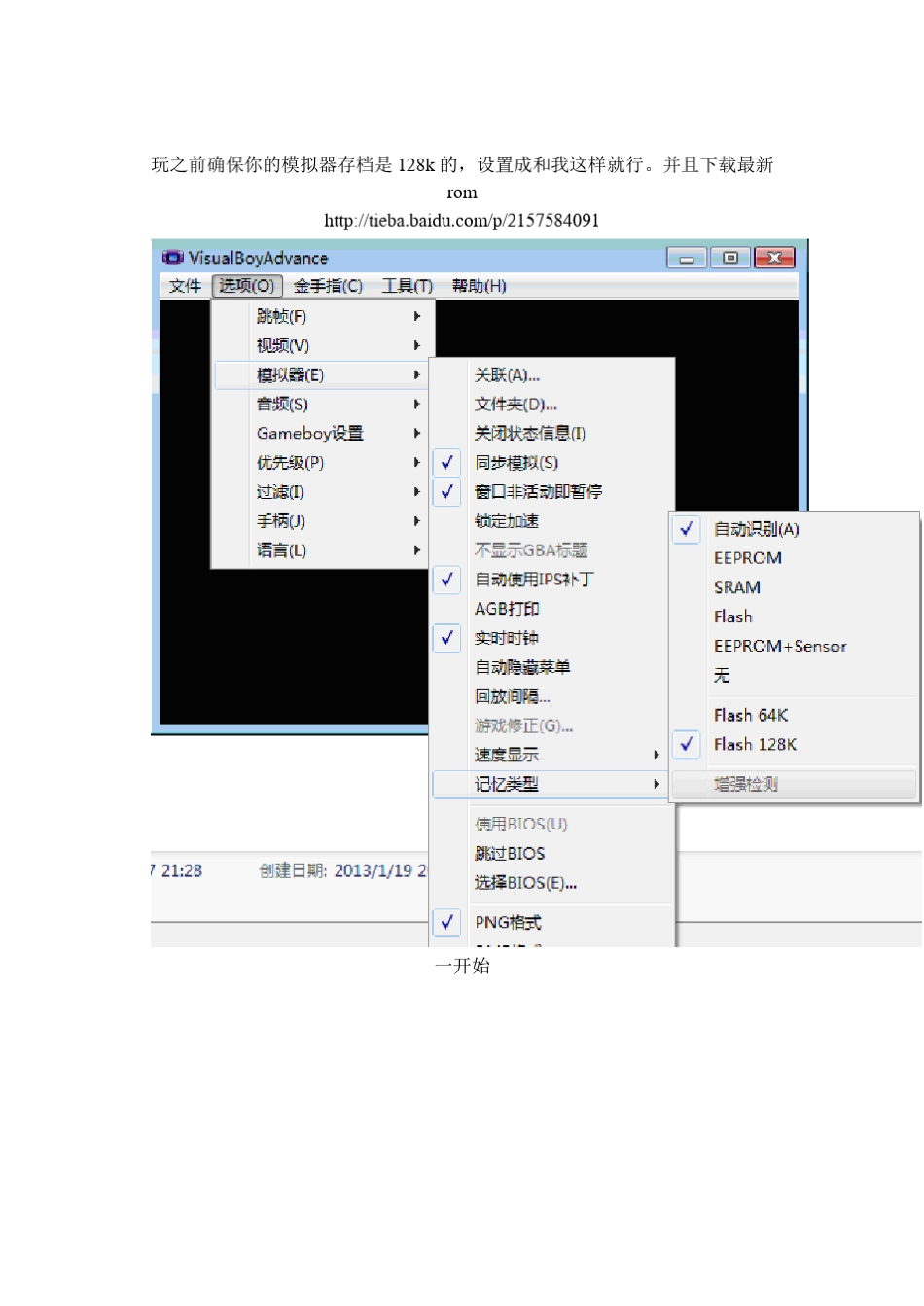Select EEPROM save type
Screen dimensions: 924x1306
click(x=794, y=558)
